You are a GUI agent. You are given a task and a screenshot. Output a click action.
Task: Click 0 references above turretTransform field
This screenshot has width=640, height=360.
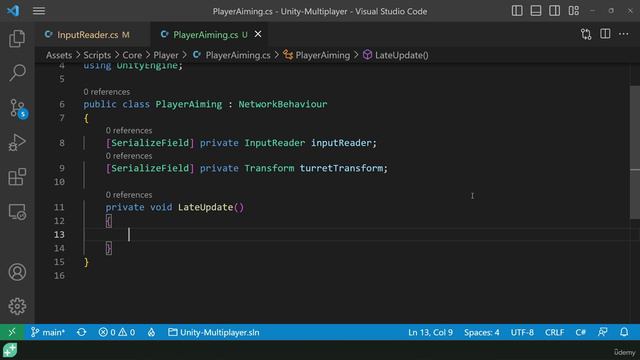click(x=129, y=156)
